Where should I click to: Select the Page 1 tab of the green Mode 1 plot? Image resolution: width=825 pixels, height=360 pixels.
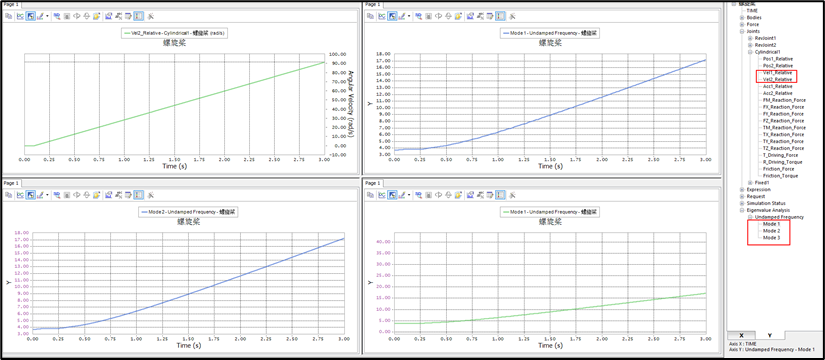click(x=373, y=183)
